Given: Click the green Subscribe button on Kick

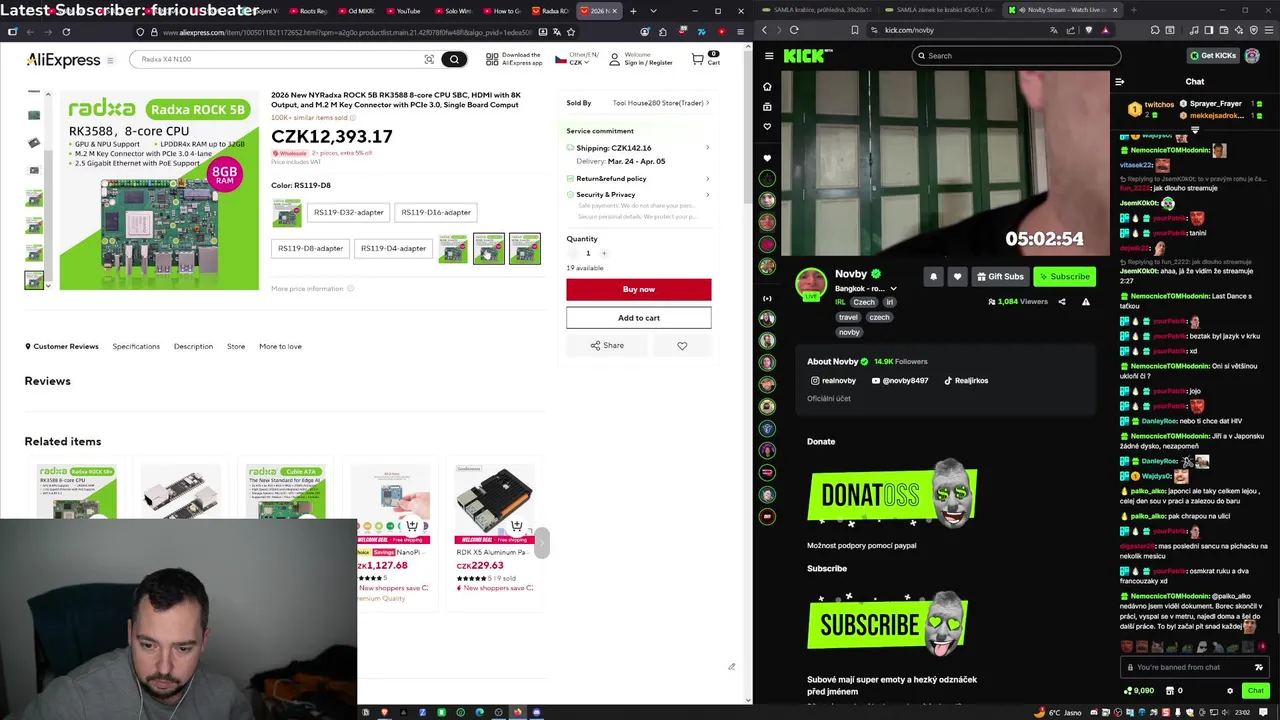Looking at the screenshot, I should coord(1064,276).
